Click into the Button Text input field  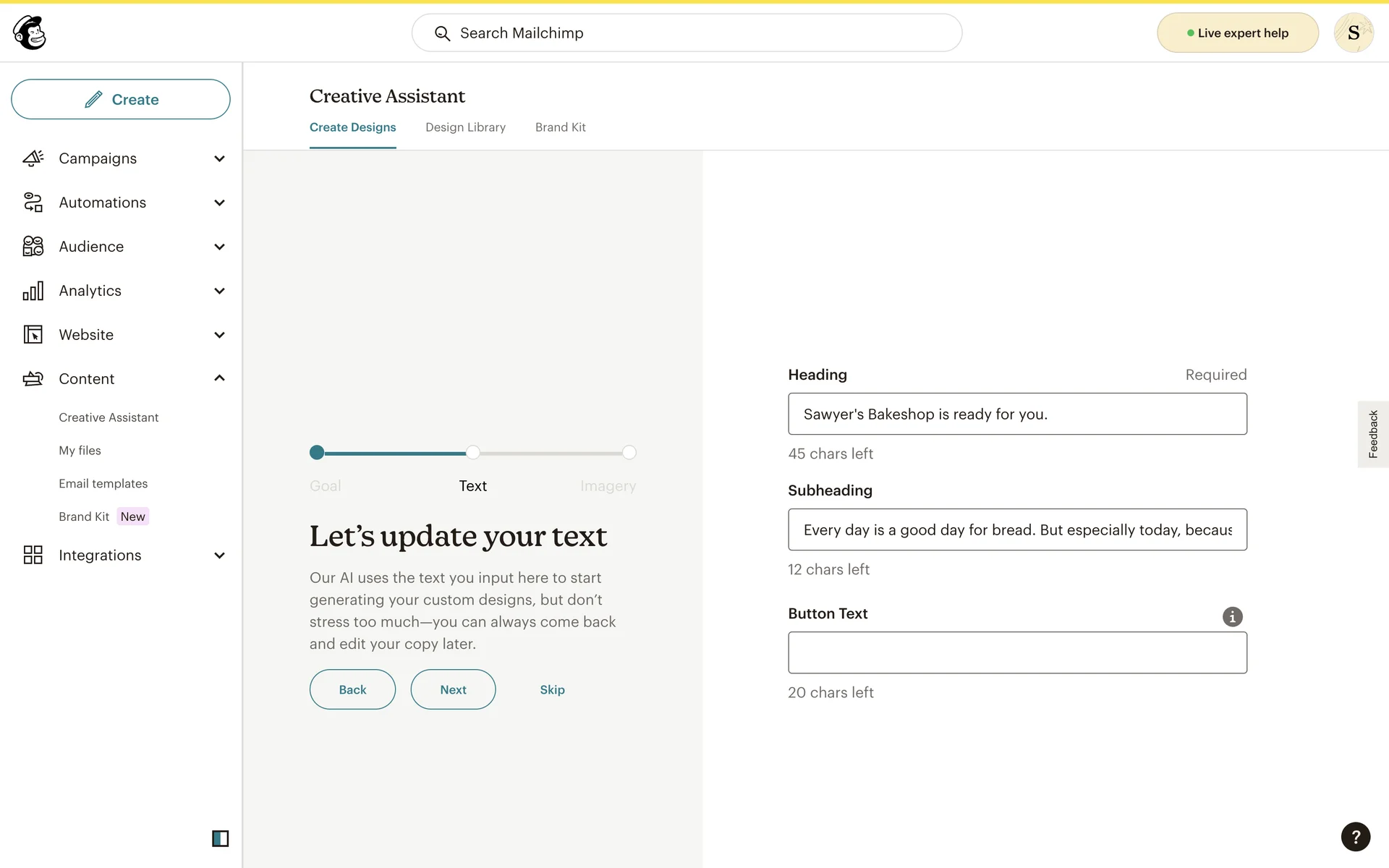1016,652
